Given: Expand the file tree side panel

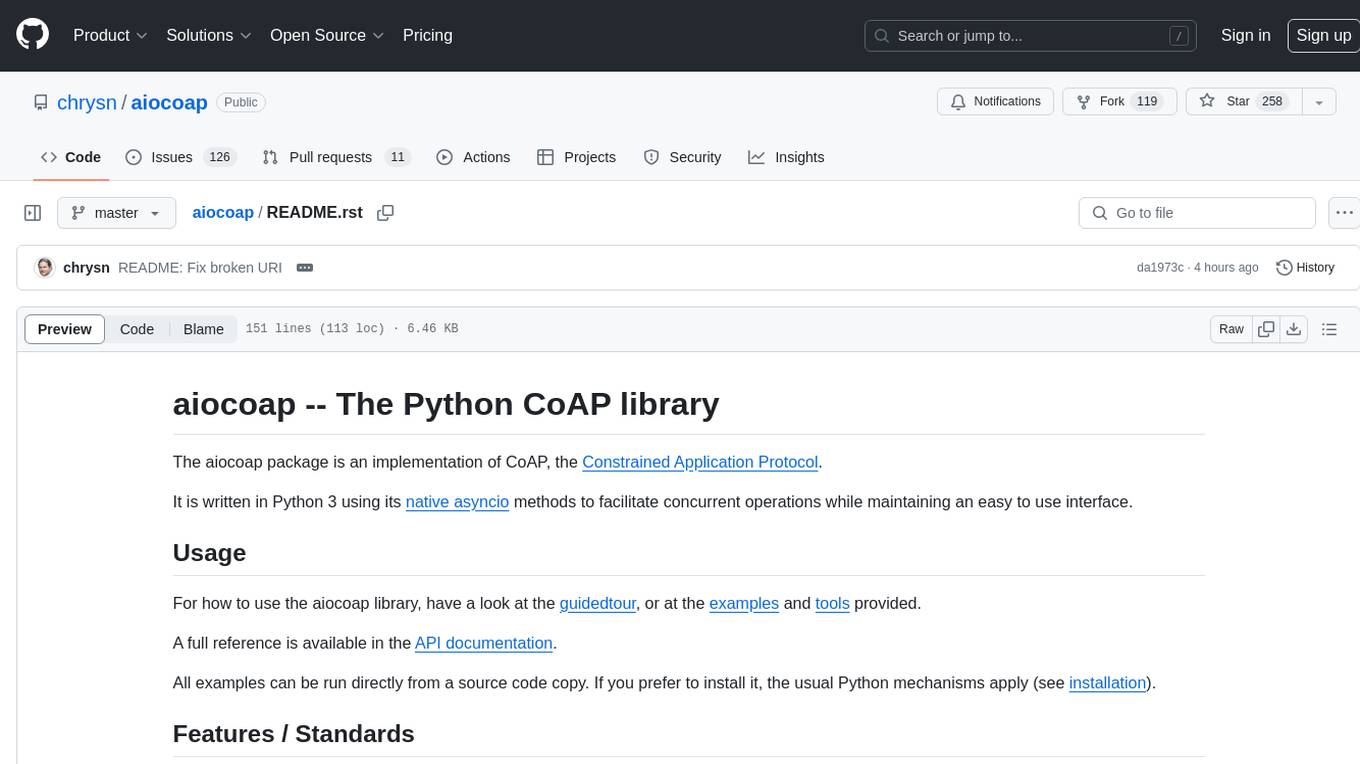Looking at the screenshot, I should 33,213.
